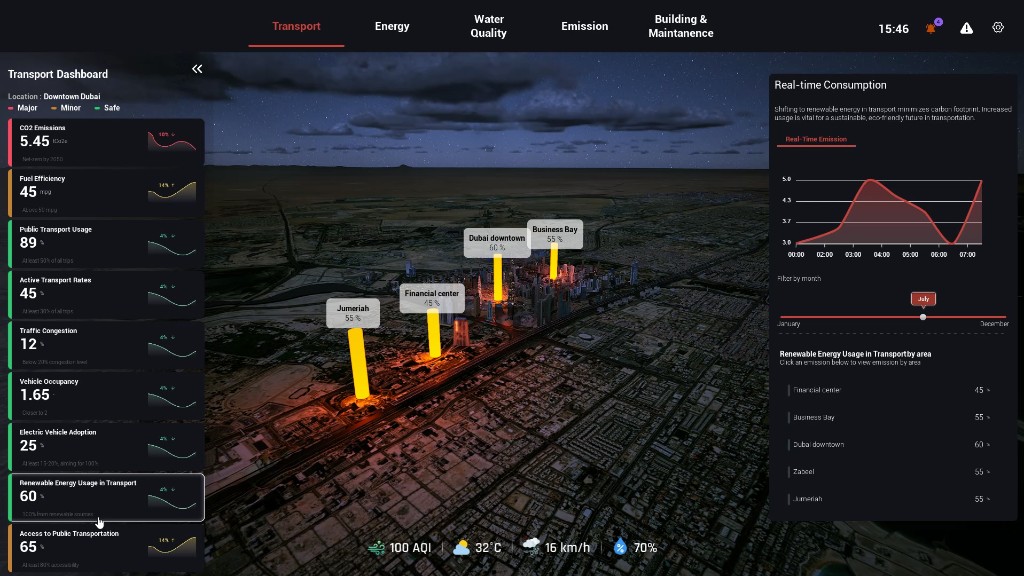Viewport: 1024px width, 576px height.
Task: Go to the Emission tab
Action: pos(584,26)
